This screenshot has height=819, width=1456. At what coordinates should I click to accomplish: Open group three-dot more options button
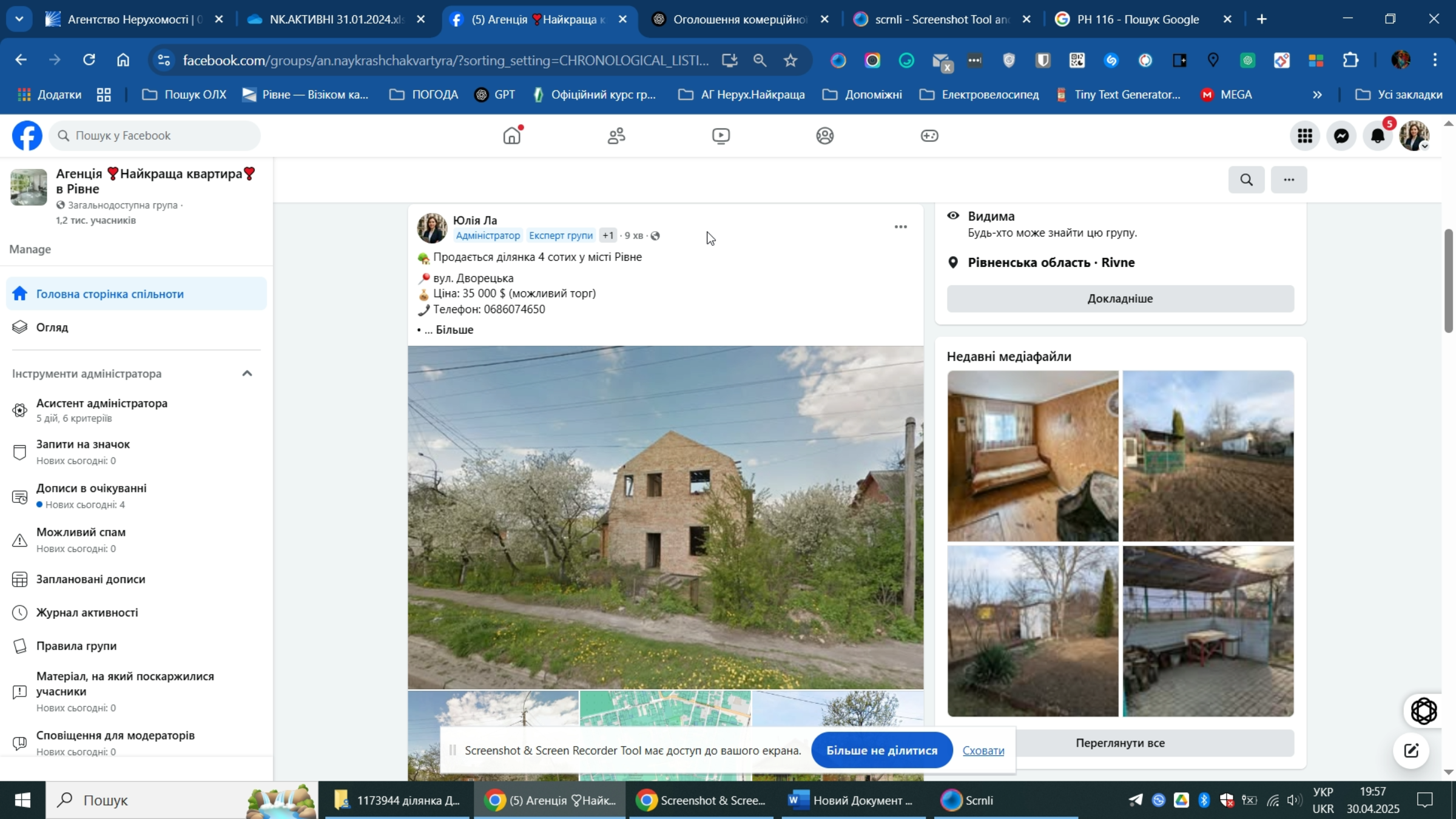[1289, 180]
